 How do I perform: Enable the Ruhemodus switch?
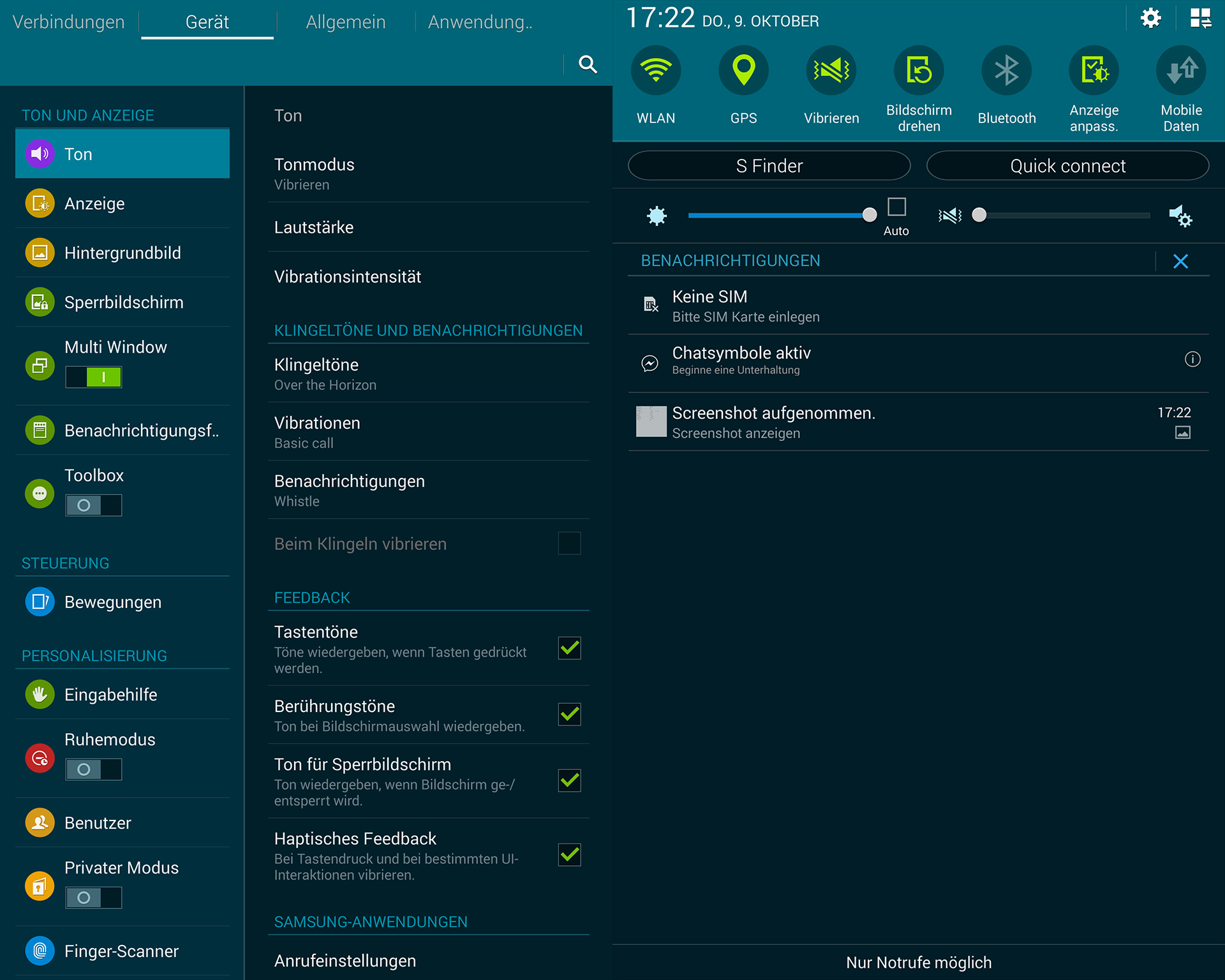point(94,769)
